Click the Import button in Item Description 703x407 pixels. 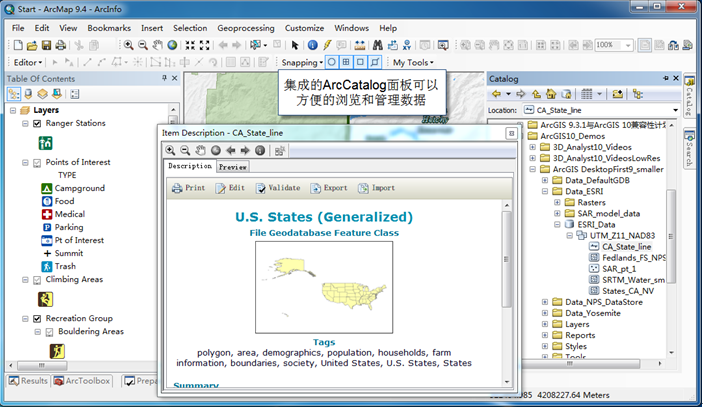tap(376, 187)
